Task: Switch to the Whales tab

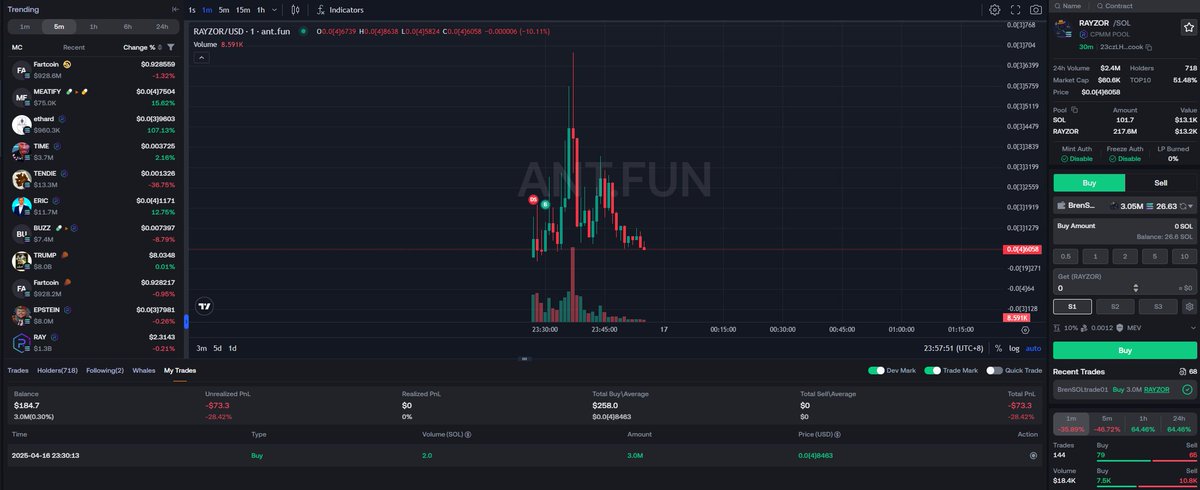Action: pos(144,370)
